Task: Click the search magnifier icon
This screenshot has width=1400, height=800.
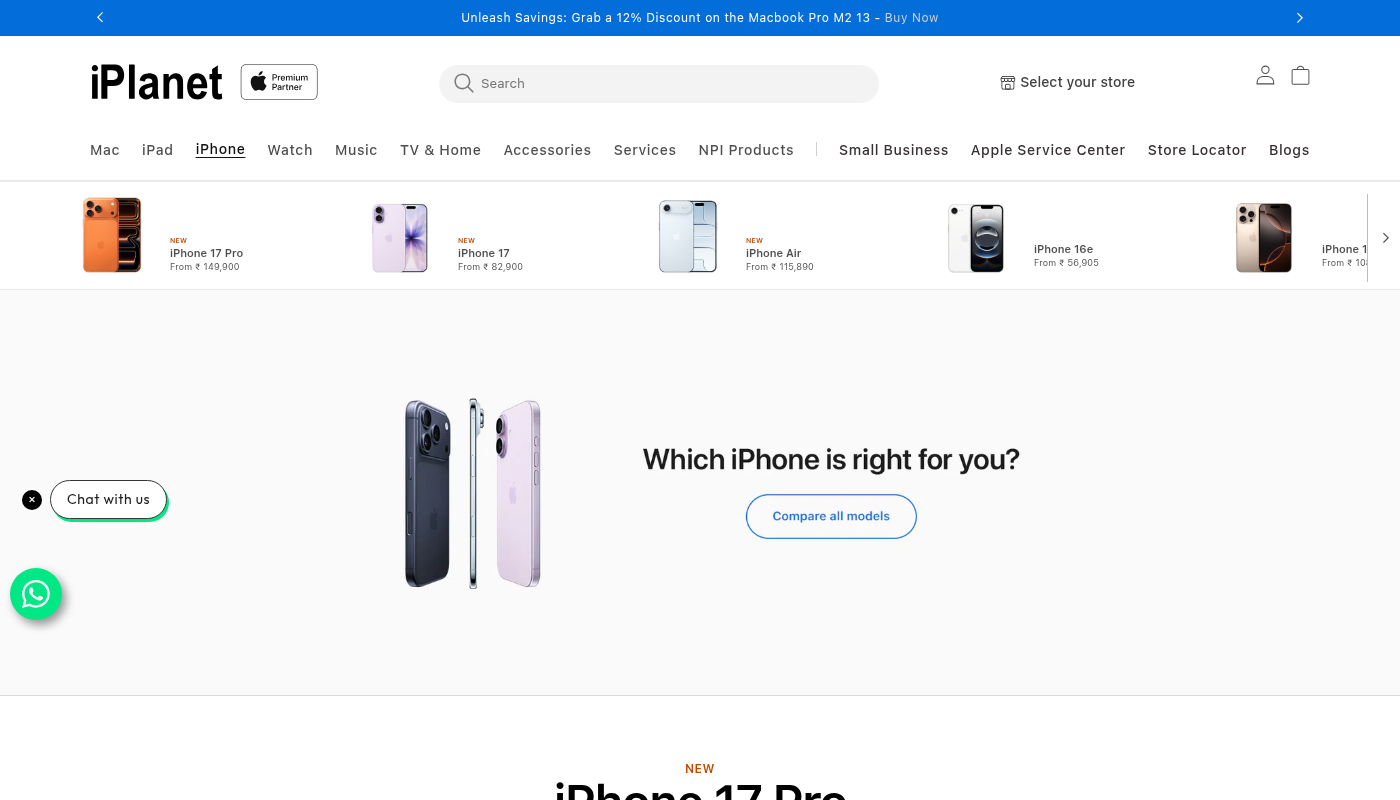Action: [463, 83]
